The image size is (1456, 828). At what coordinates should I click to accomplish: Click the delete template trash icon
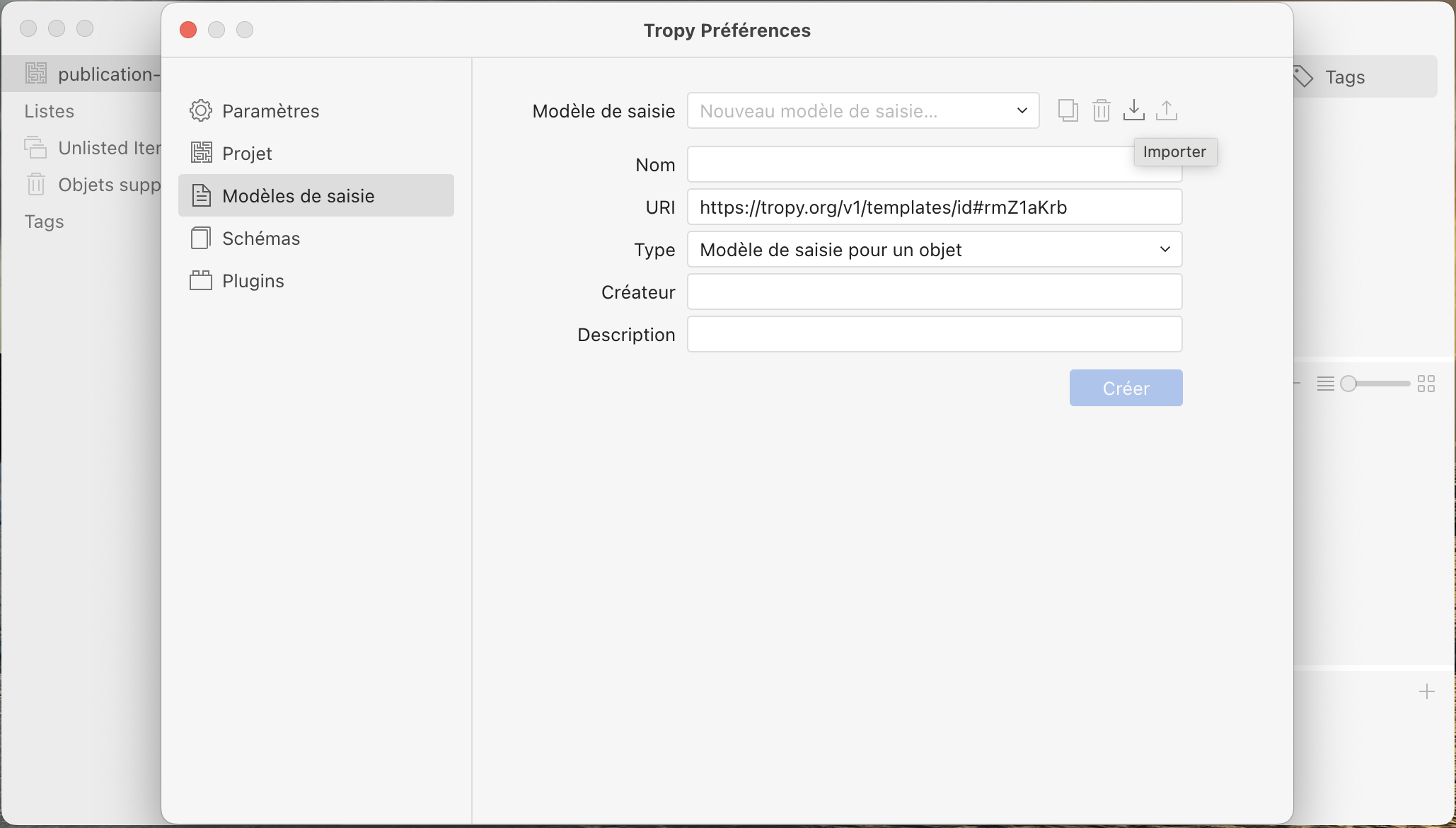[1101, 110]
